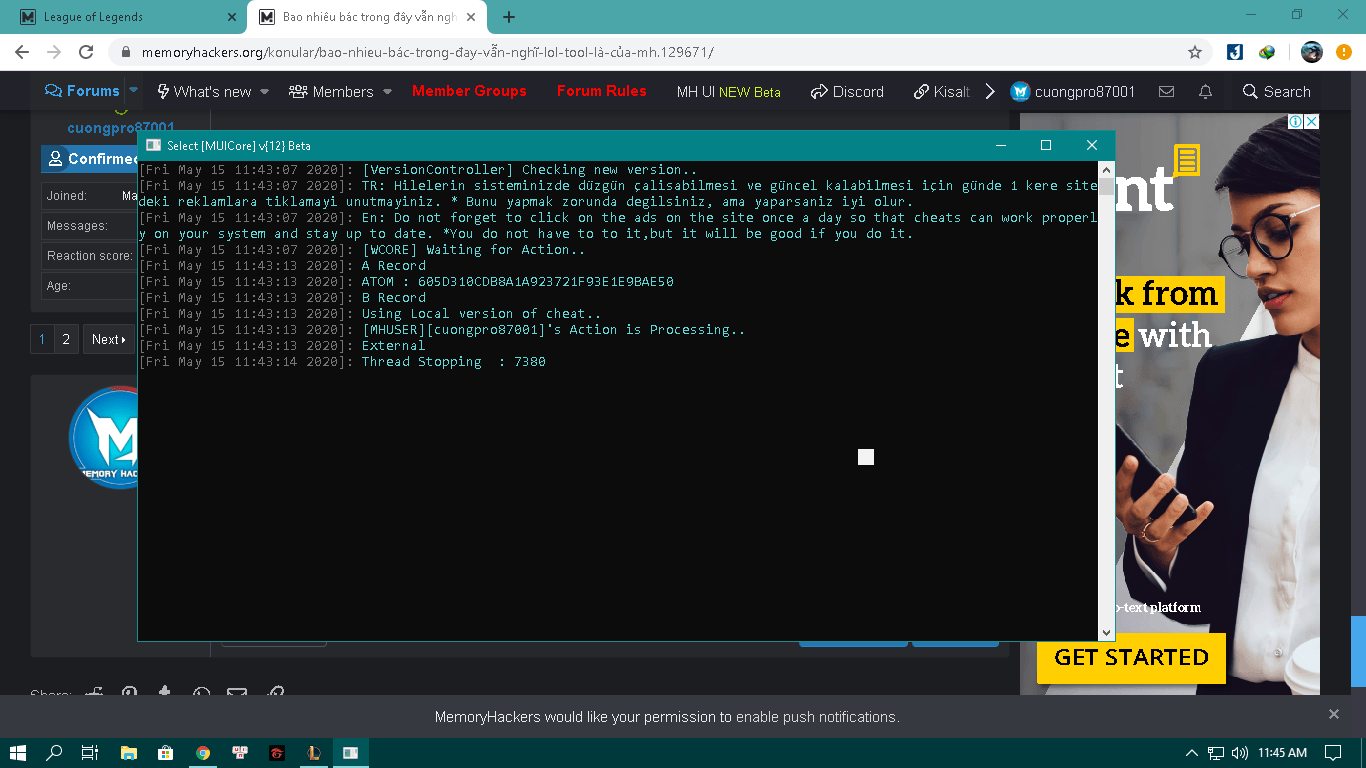Click the Search button in forum navbar
This screenshot has height=768, width=1366.
[1276, 92]
